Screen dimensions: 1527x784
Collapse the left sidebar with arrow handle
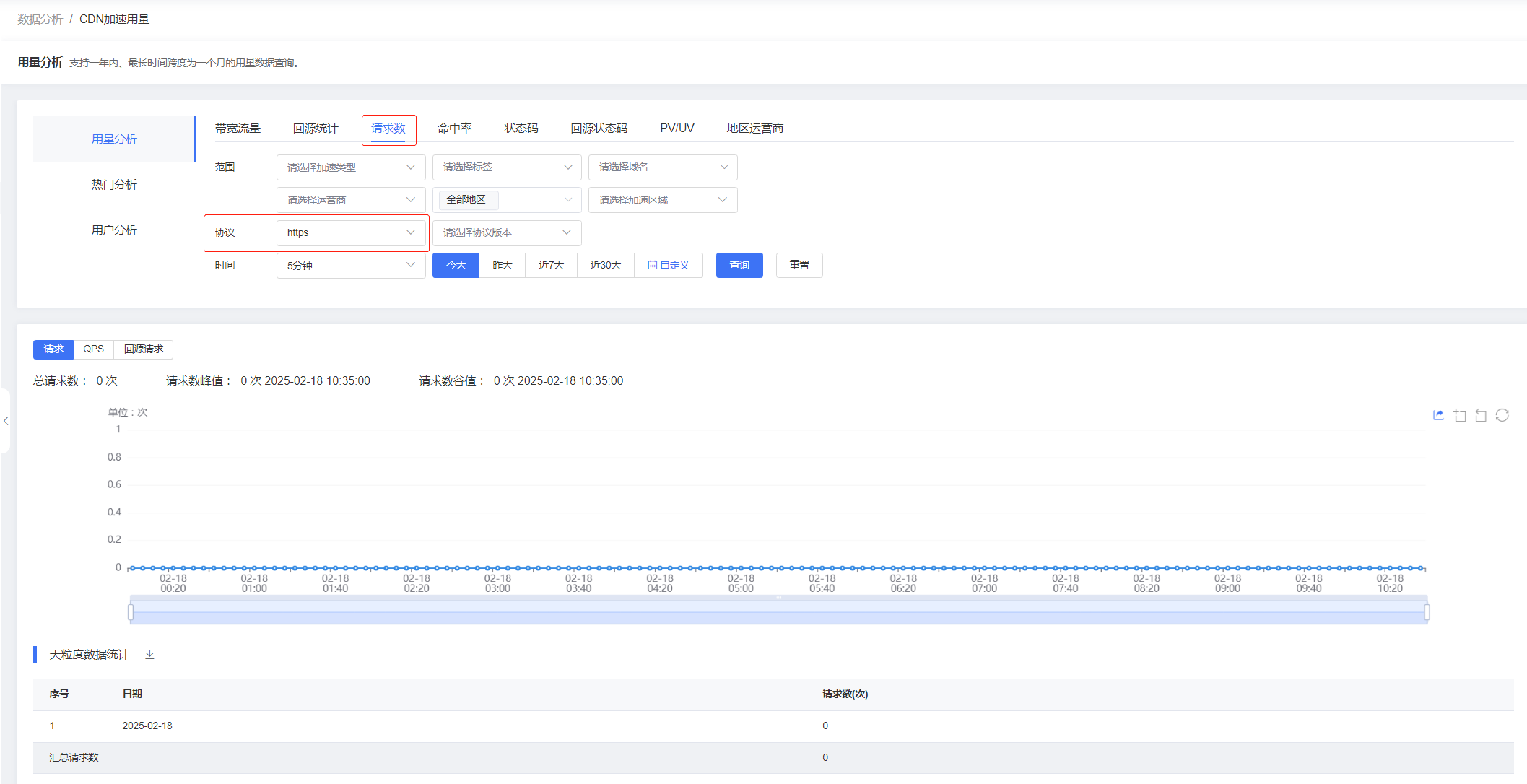6,421
